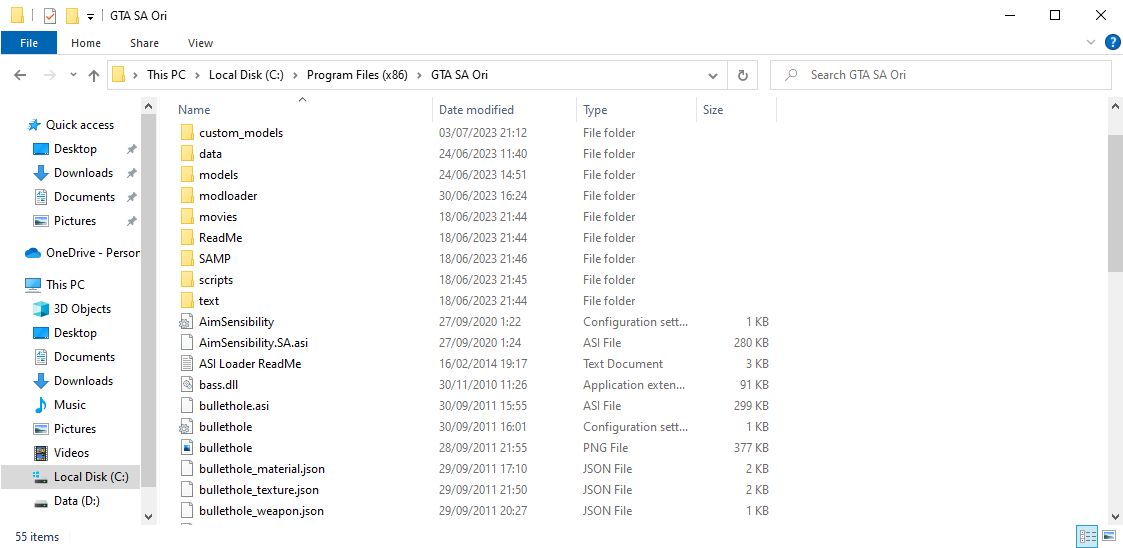Click the bullethole.asi file icon
The width and height of the screenshot is (1123, 548).
[x=187, y=405]
